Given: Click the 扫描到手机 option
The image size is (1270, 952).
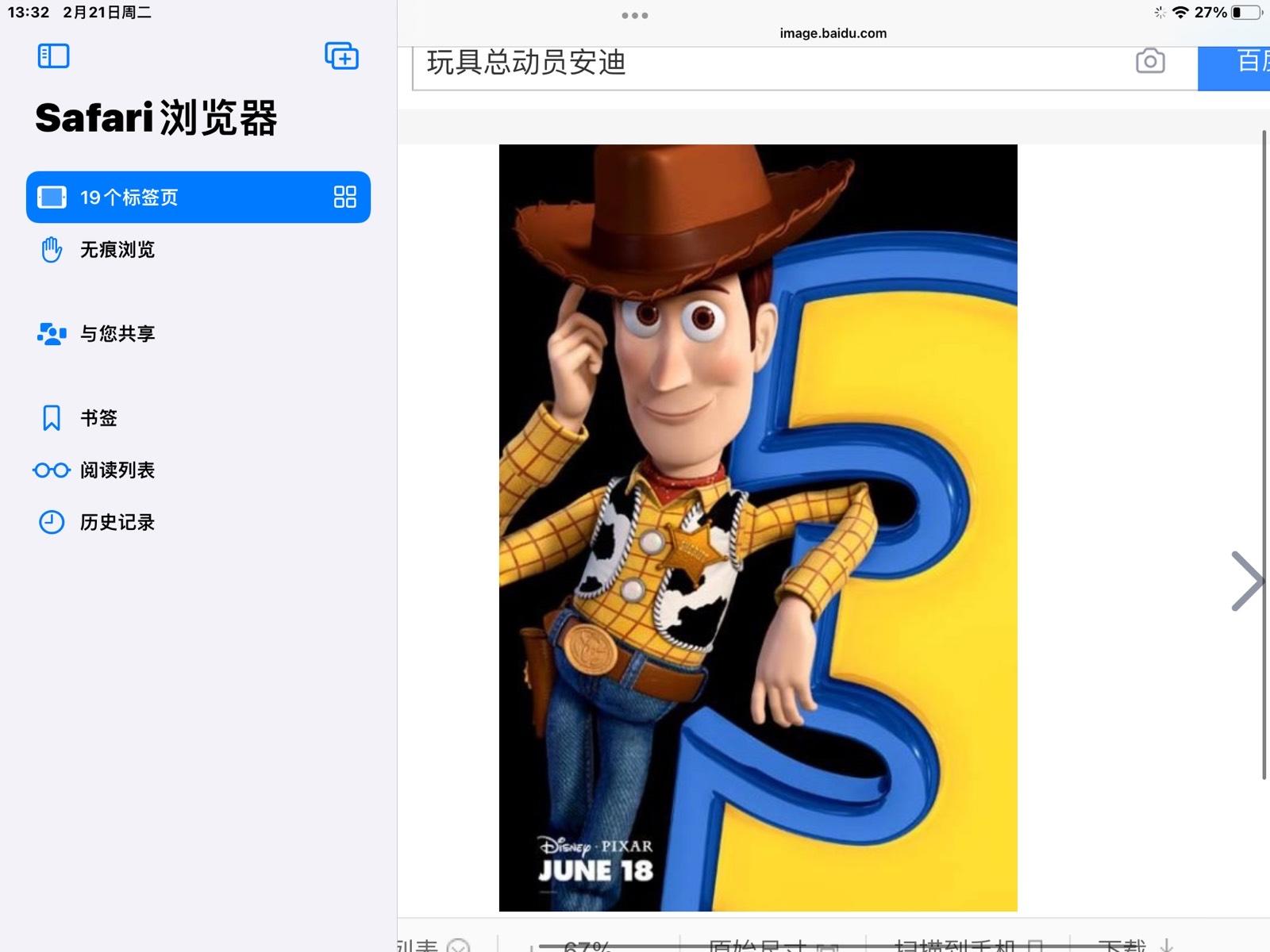Looking at the screenshot, I should pyautogui.click(x=968, y=945).
